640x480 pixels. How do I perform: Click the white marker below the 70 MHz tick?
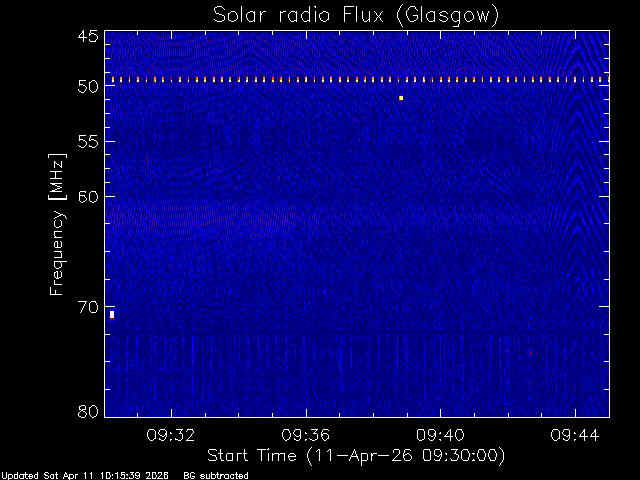pos(112,315)
